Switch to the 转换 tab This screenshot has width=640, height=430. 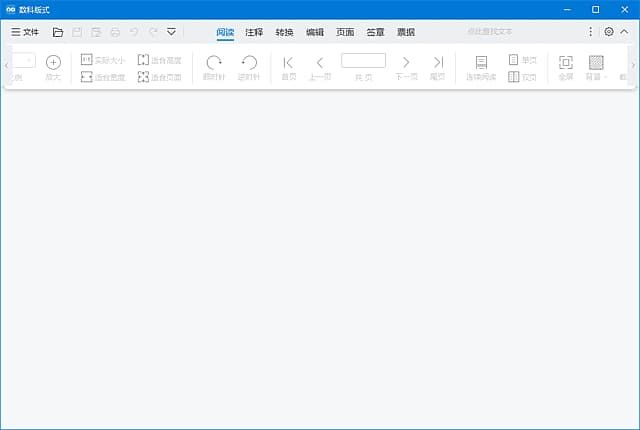click(x=284, y=32)
